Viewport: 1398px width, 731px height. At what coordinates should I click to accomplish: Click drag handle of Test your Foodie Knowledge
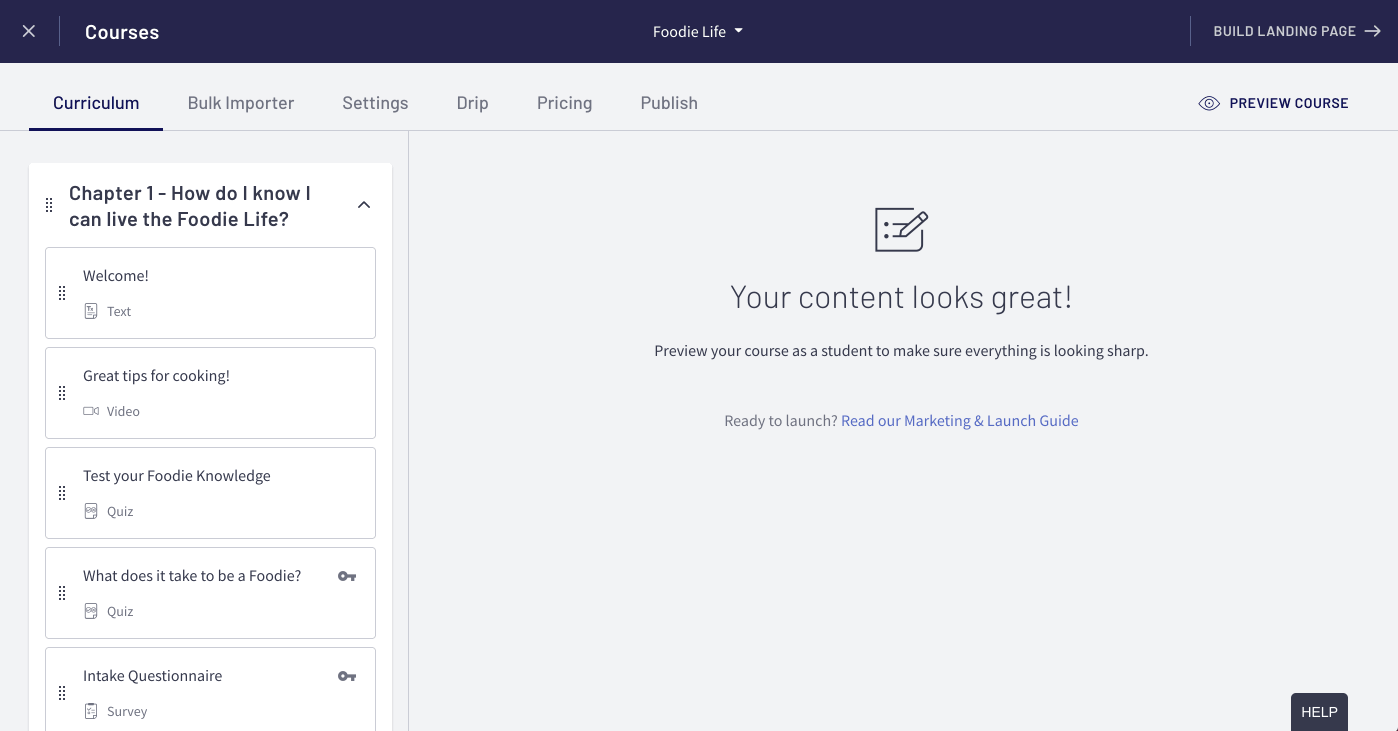(62, 493)
